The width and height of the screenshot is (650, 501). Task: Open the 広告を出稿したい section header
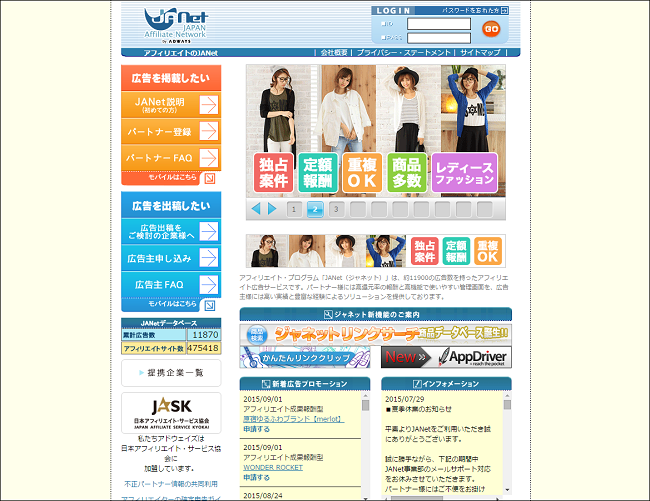[171, 205]
